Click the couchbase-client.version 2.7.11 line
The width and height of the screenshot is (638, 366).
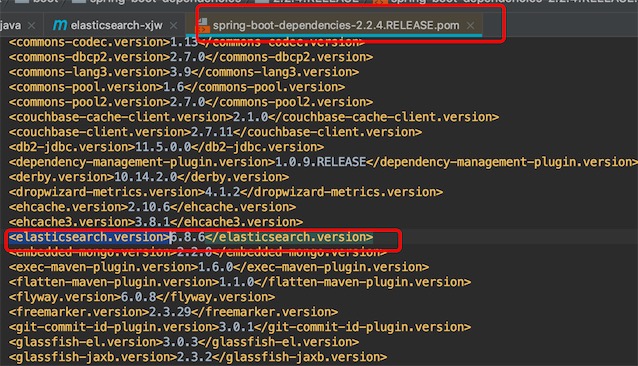[215, 132]
